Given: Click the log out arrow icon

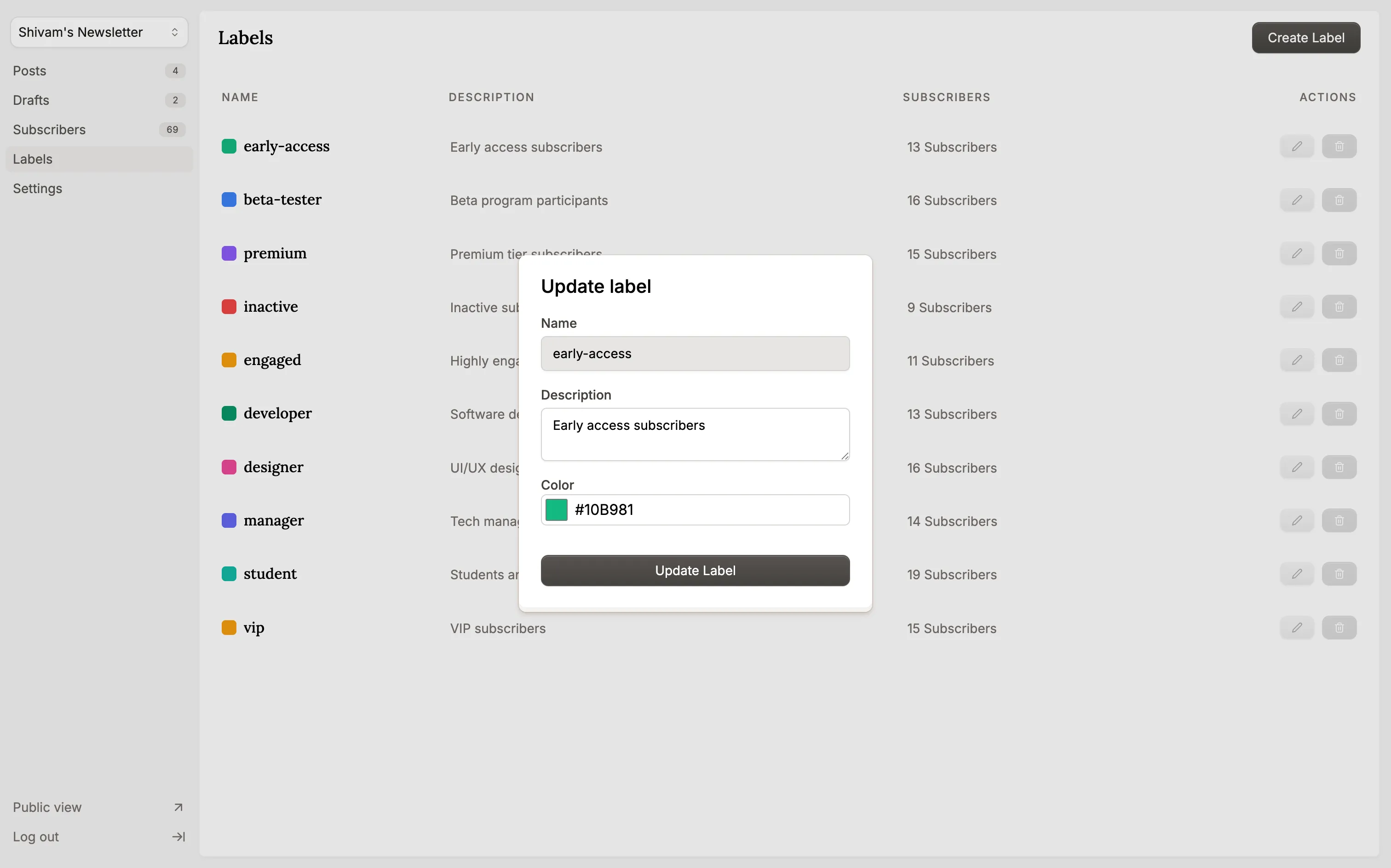Looking at the screenshot, I should [178, 836].
